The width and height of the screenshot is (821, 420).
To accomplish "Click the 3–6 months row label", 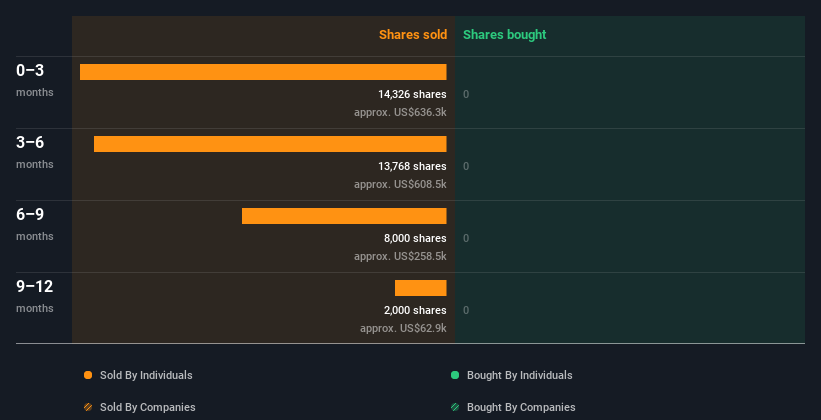I will point(35,152).
